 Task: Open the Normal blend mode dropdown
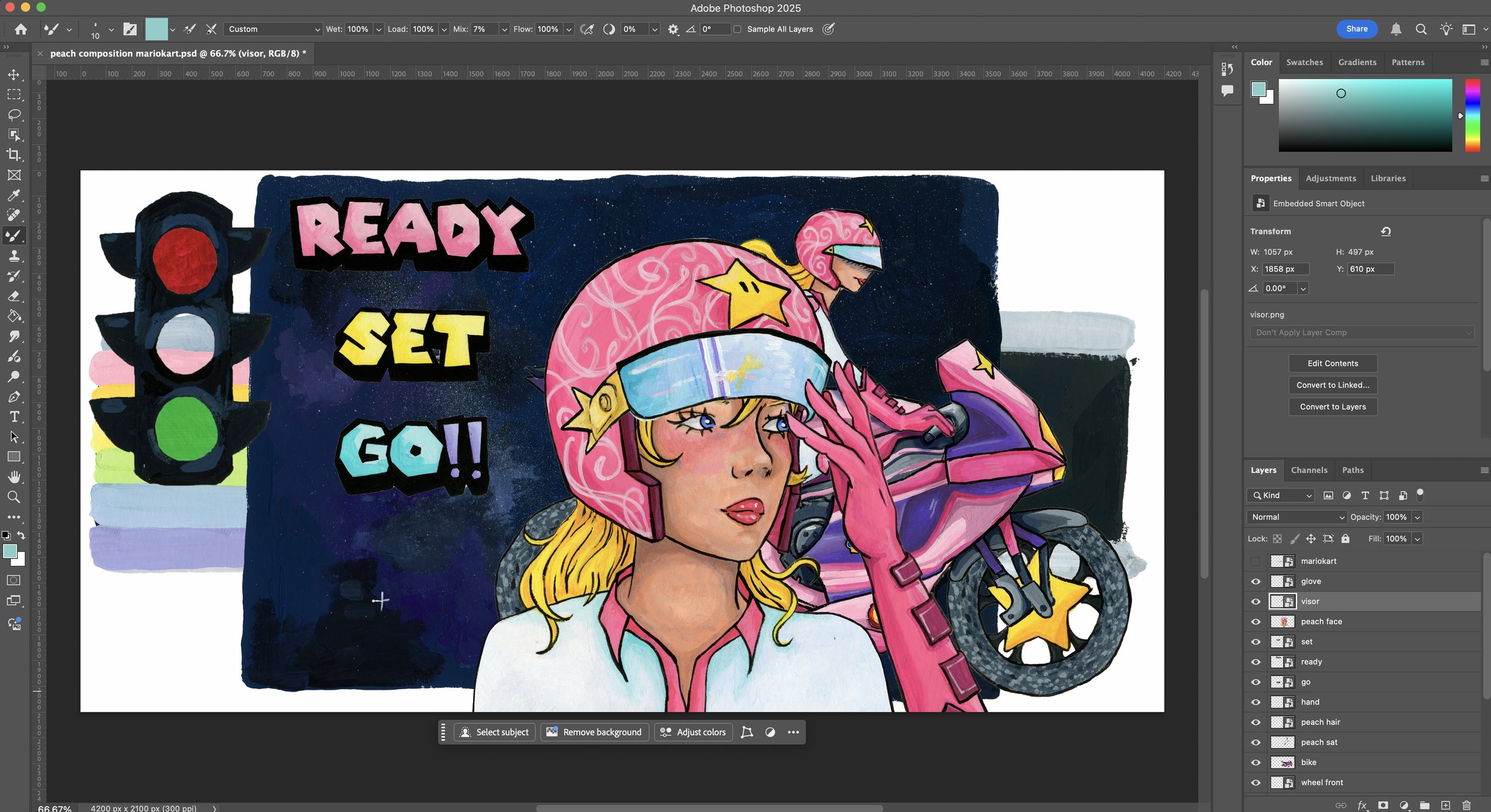[1297, 517]
